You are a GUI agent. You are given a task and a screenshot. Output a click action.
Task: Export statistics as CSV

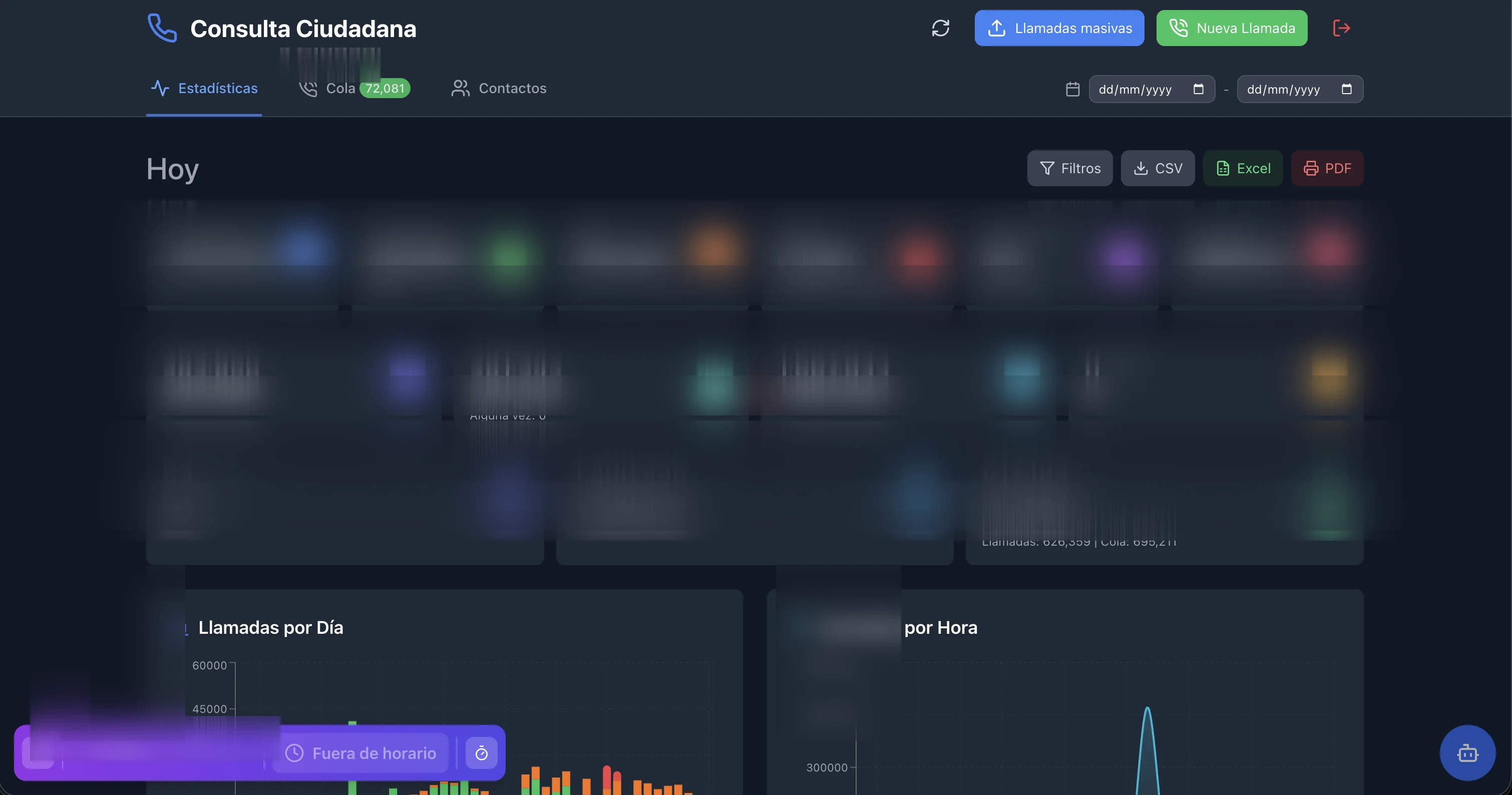[1158, 168]
